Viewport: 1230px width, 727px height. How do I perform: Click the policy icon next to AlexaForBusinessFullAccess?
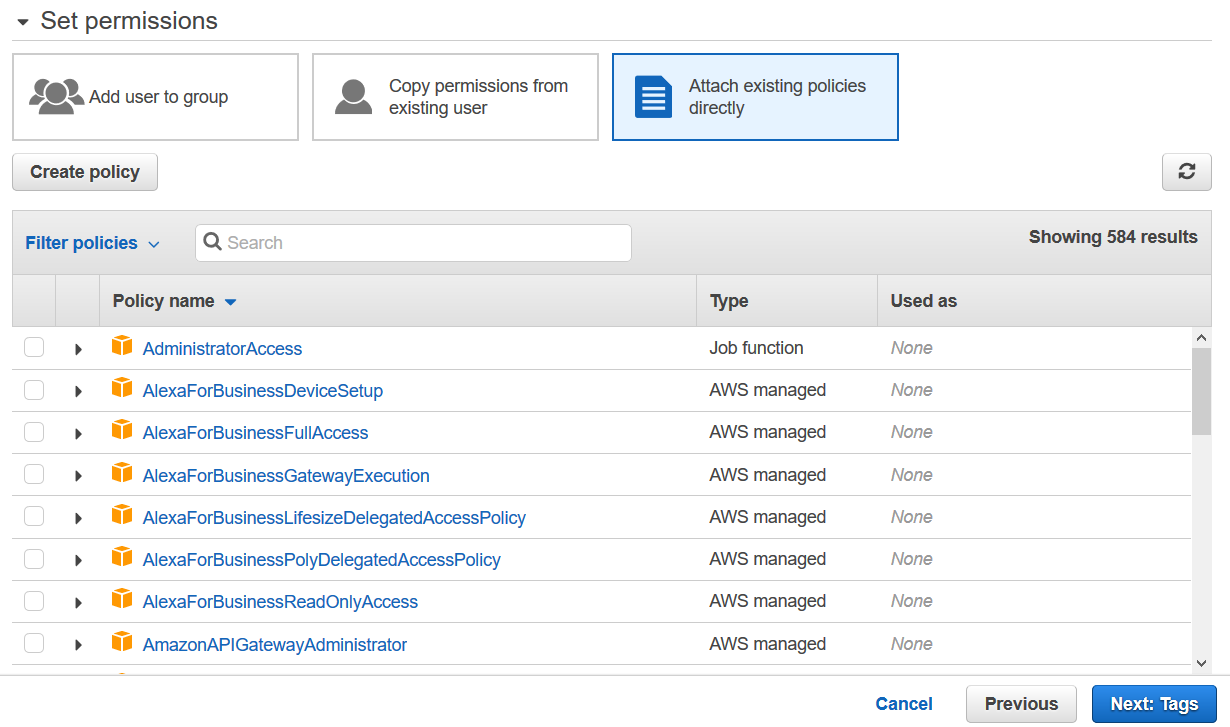(122, 431)
